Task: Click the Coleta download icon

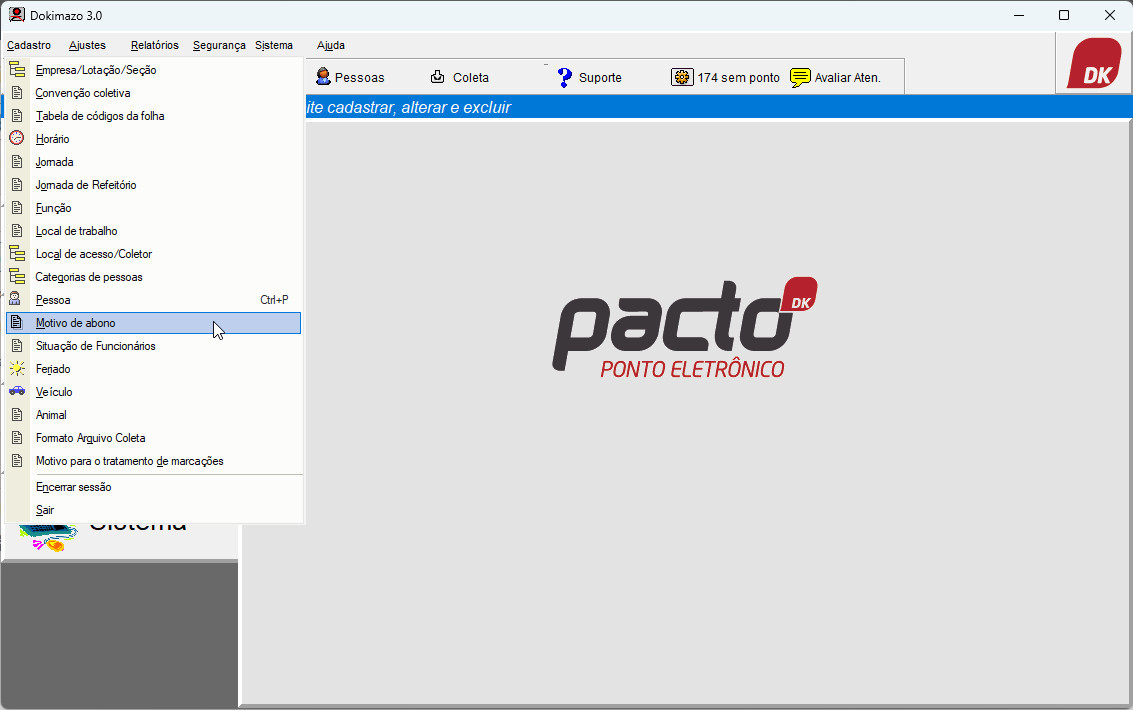Action: click(x=438, y=77)
